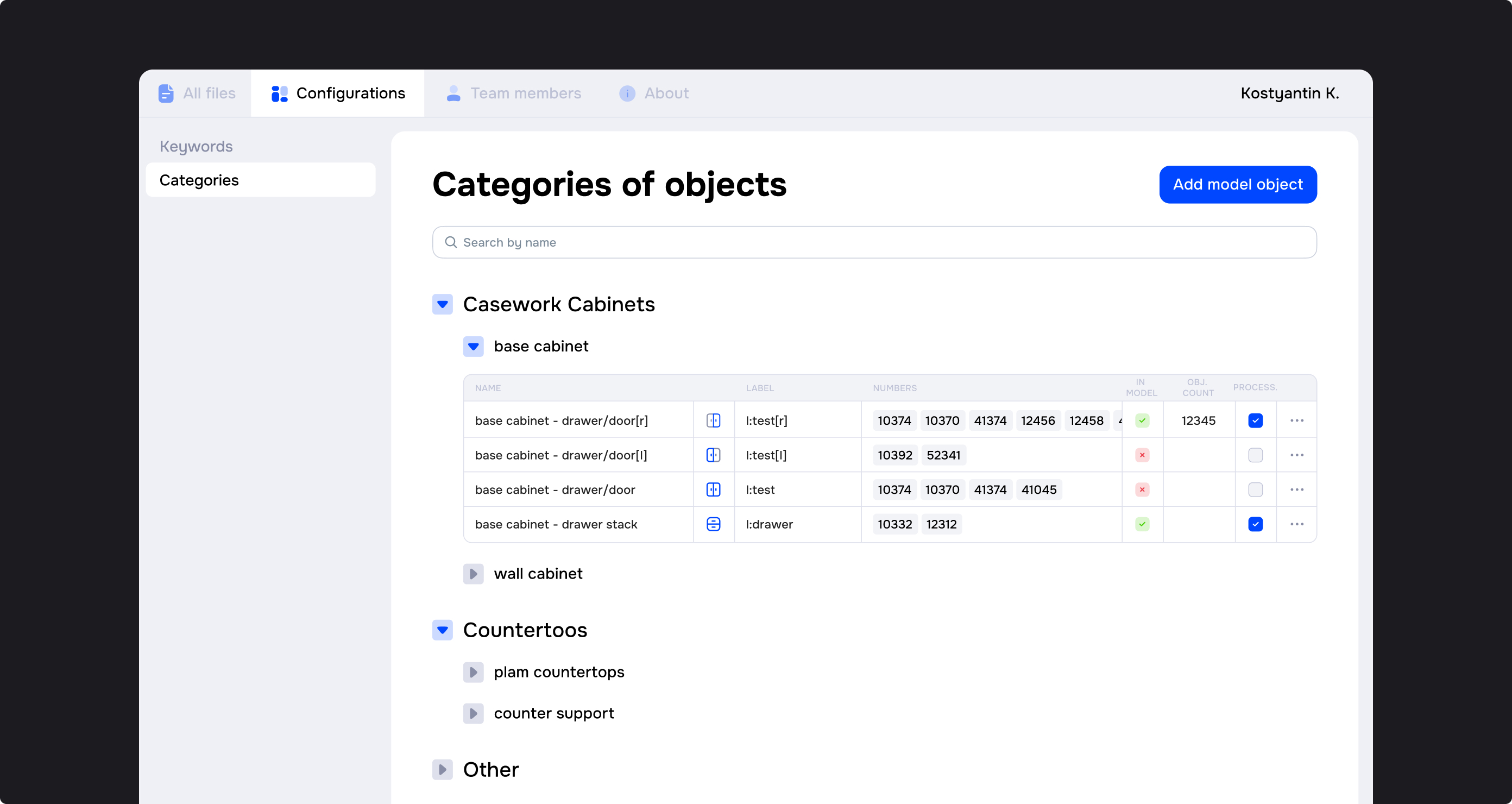
Task: Open the All files tab
Action: (209, 93)
